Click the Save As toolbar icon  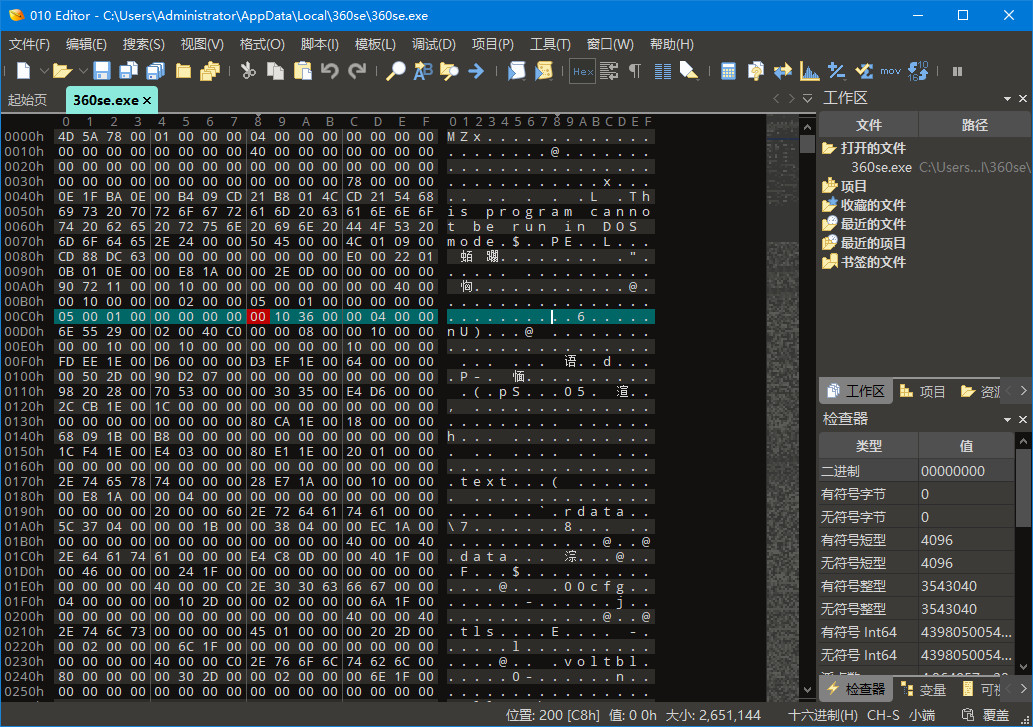pyautogui.click(x=128, y=71)
